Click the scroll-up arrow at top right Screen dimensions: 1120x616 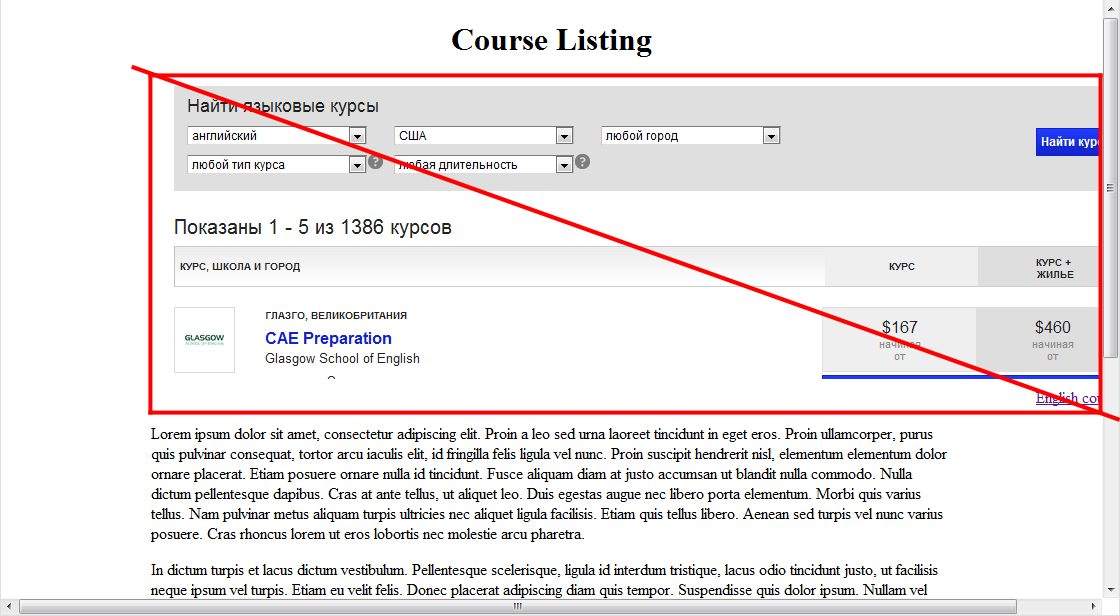(x=1110, y=9)
